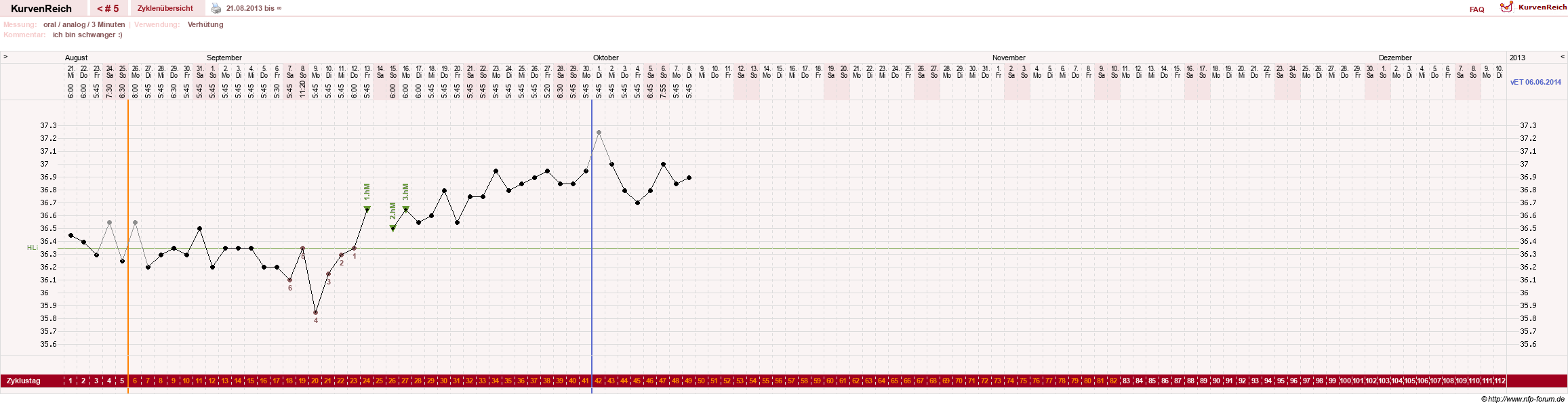Click the printer icon beside the date range

click(x=216, y=8)
